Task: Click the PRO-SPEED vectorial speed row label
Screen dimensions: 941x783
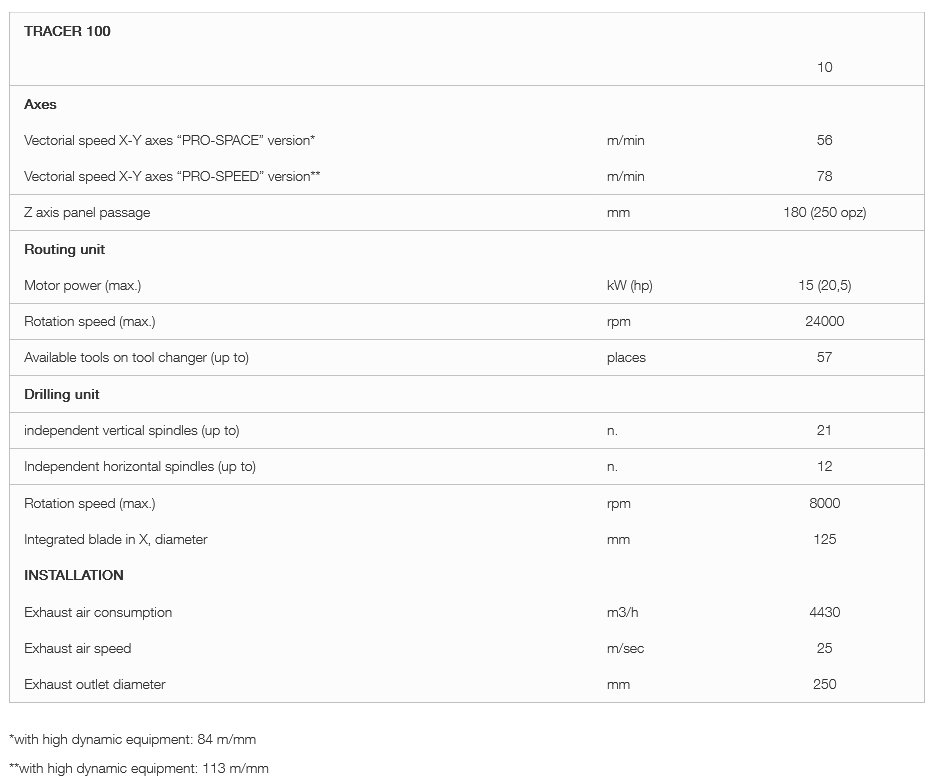Action: (x=172, y=176)
